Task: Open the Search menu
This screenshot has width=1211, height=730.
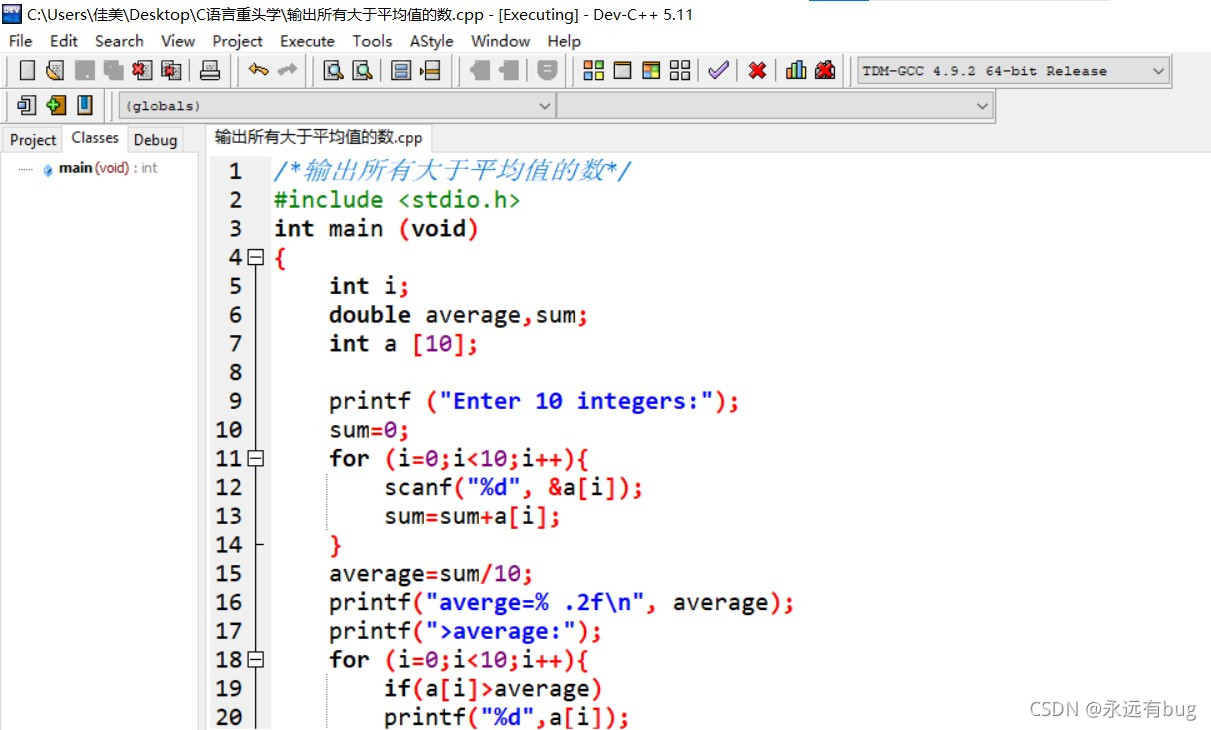Action: coord(119,41)
